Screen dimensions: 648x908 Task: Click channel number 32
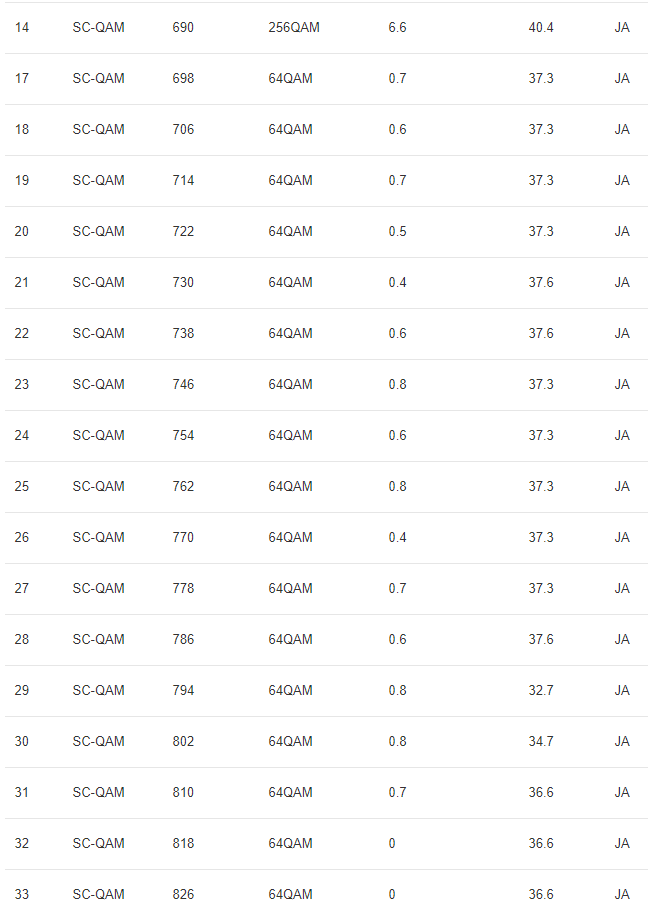coord(22,843)
